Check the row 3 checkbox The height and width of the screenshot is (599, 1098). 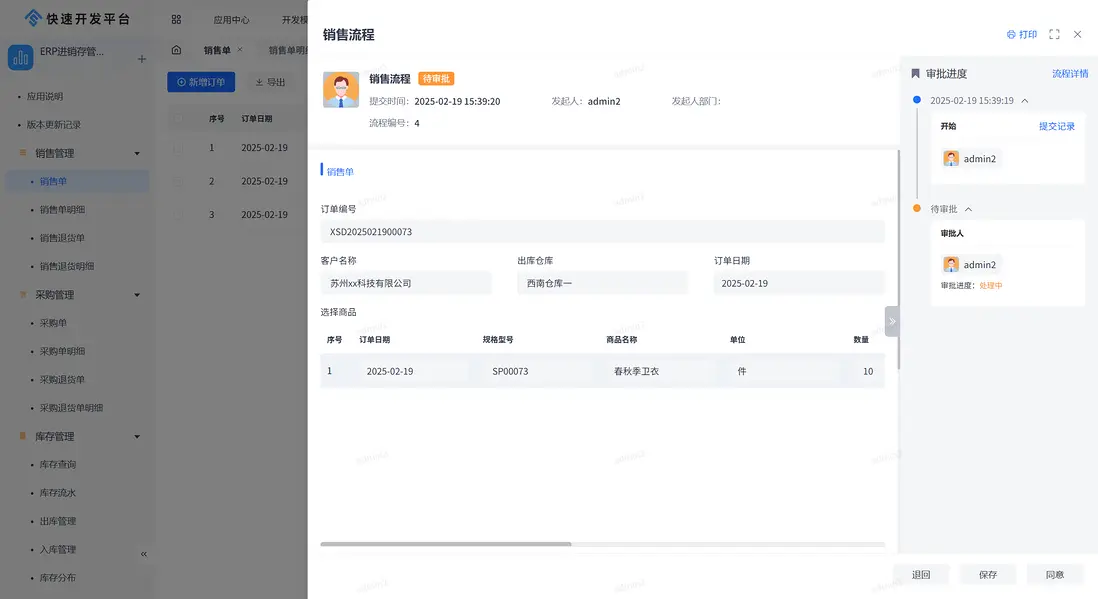pyautogui.click(x=178, y=214)
